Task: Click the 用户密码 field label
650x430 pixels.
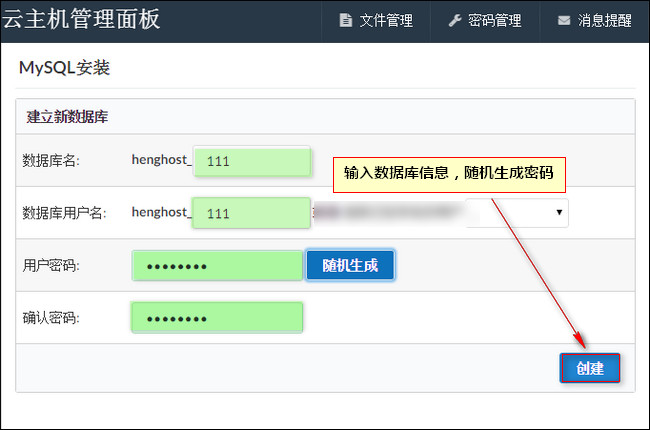Action: click(51, 266)
